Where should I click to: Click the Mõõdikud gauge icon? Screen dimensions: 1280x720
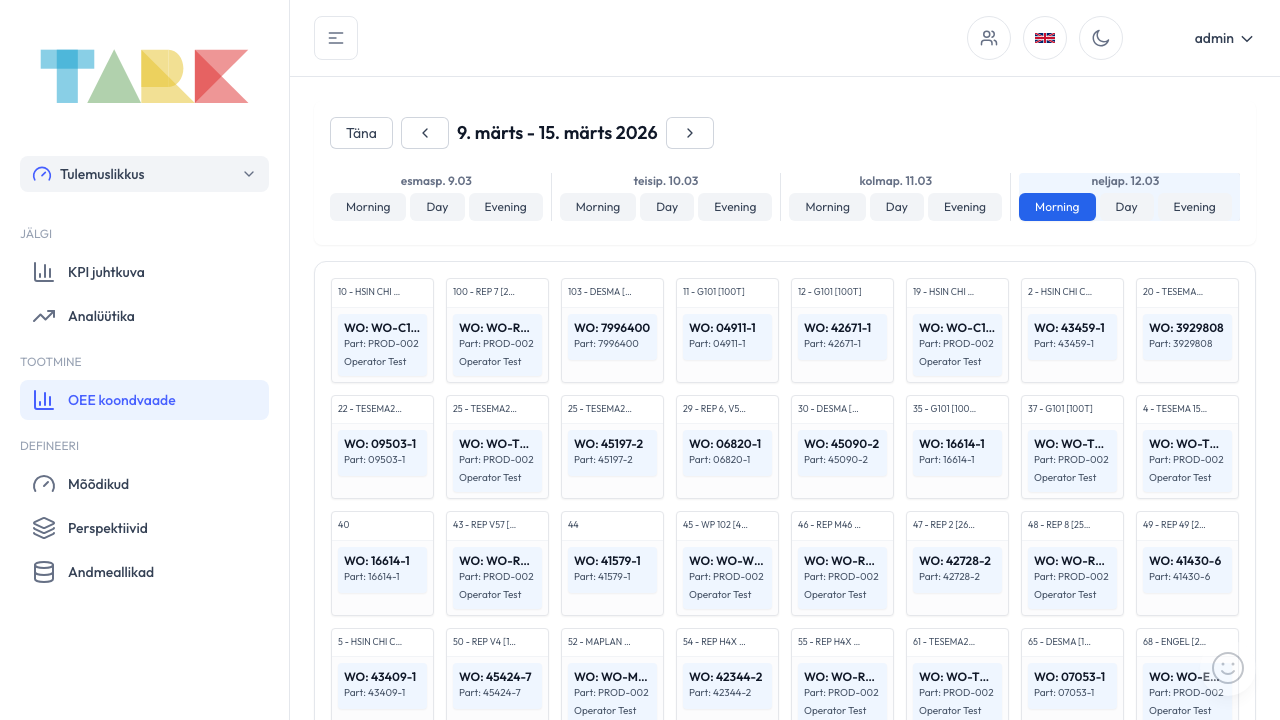point(44,484)
